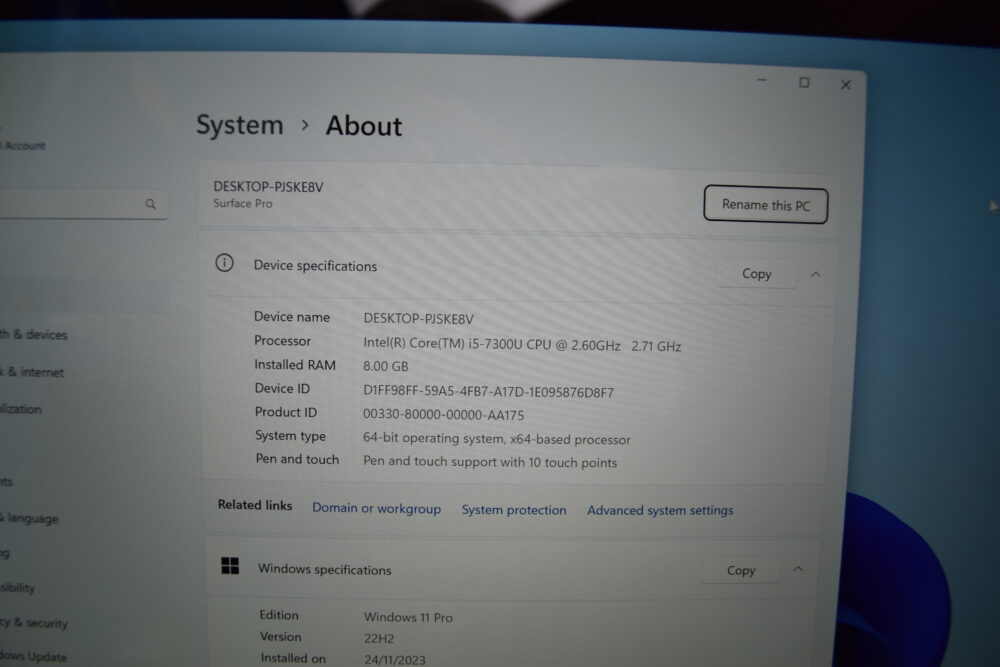Click the Surface Pro model text
The width and height of the screenshot is (1000, 667).
[243, 203]
